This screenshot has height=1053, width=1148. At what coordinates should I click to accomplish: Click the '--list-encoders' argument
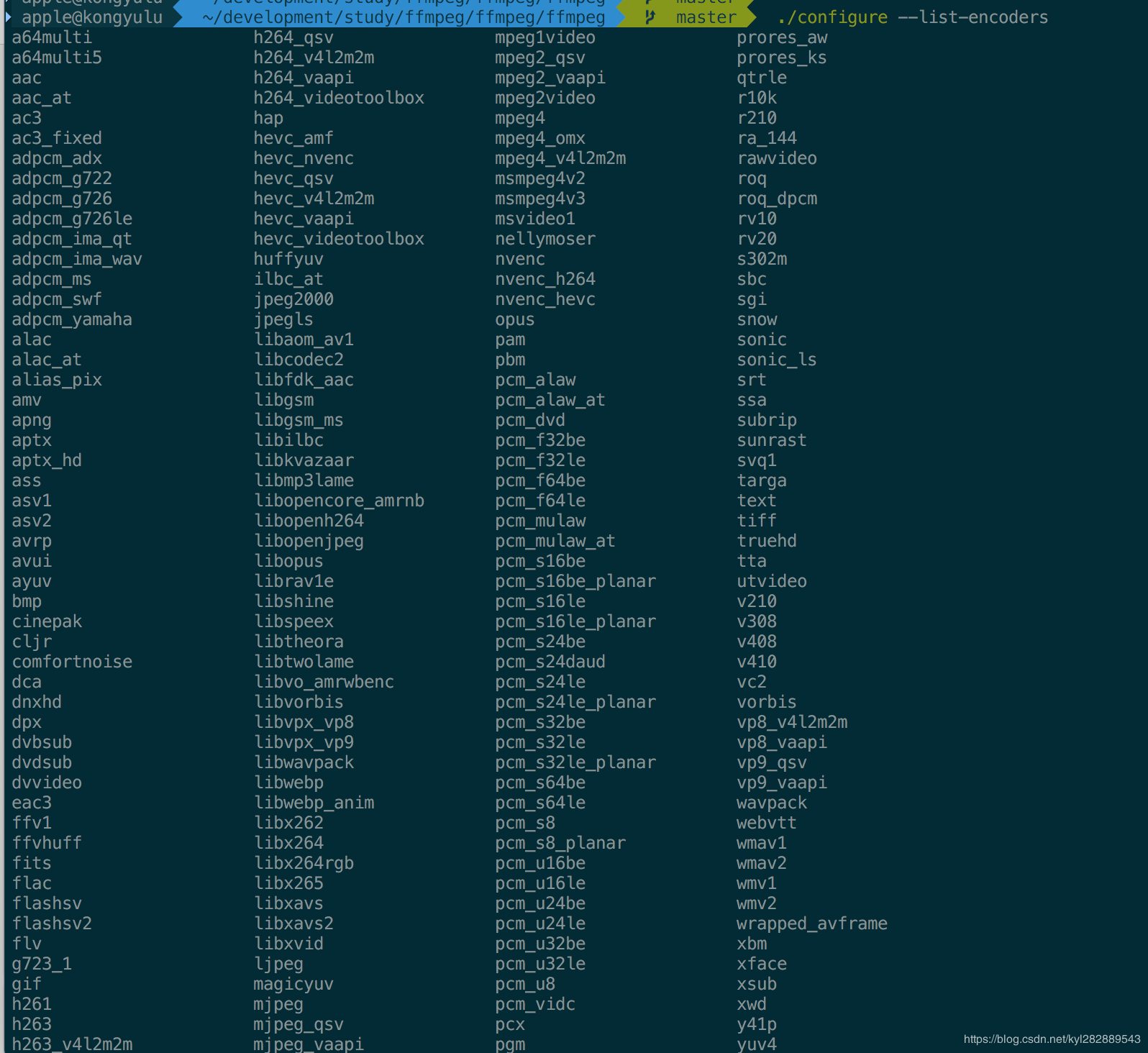(973, 17)
